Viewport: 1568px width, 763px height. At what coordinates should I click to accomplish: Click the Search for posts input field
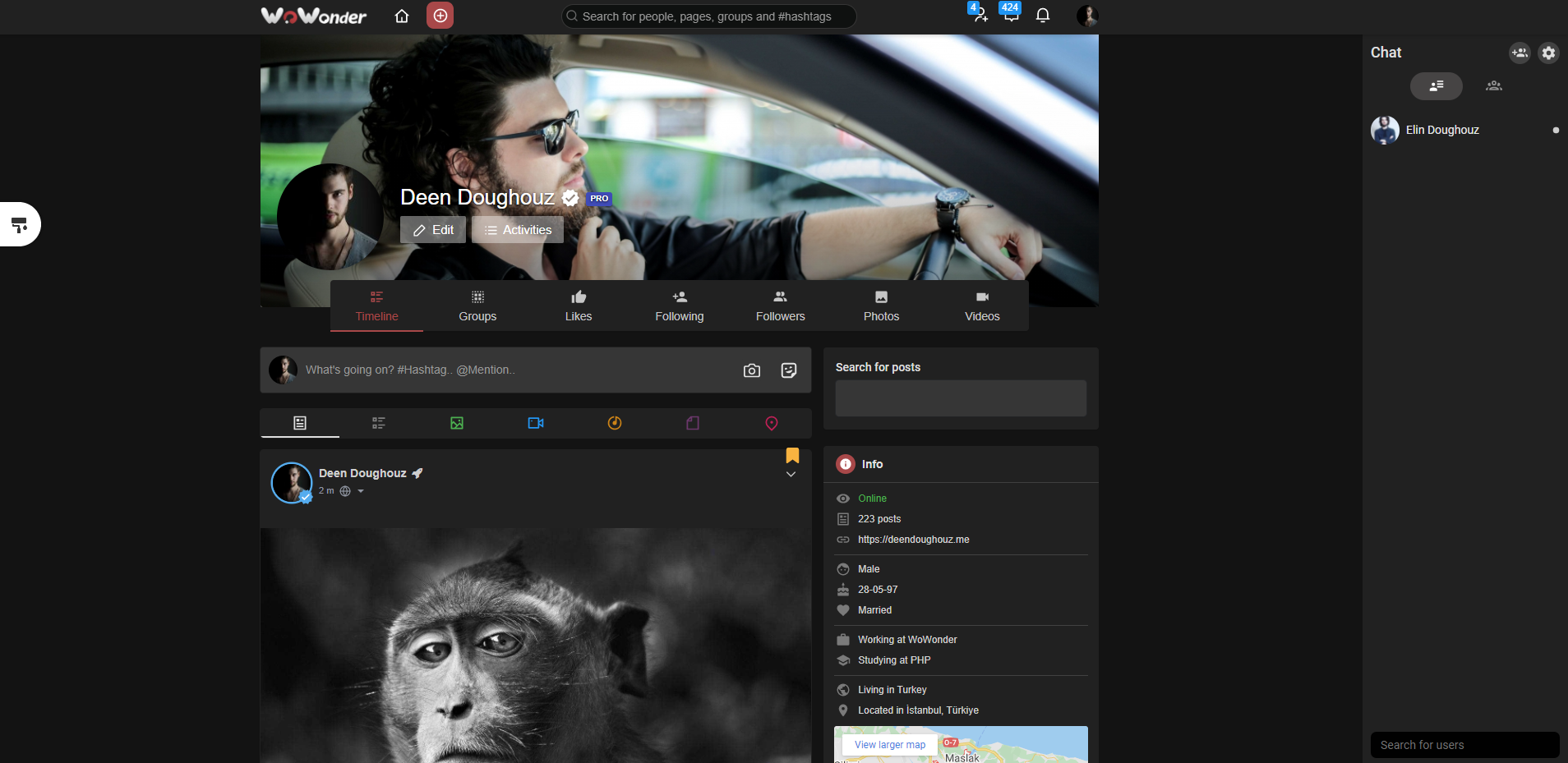click(960, 398)
